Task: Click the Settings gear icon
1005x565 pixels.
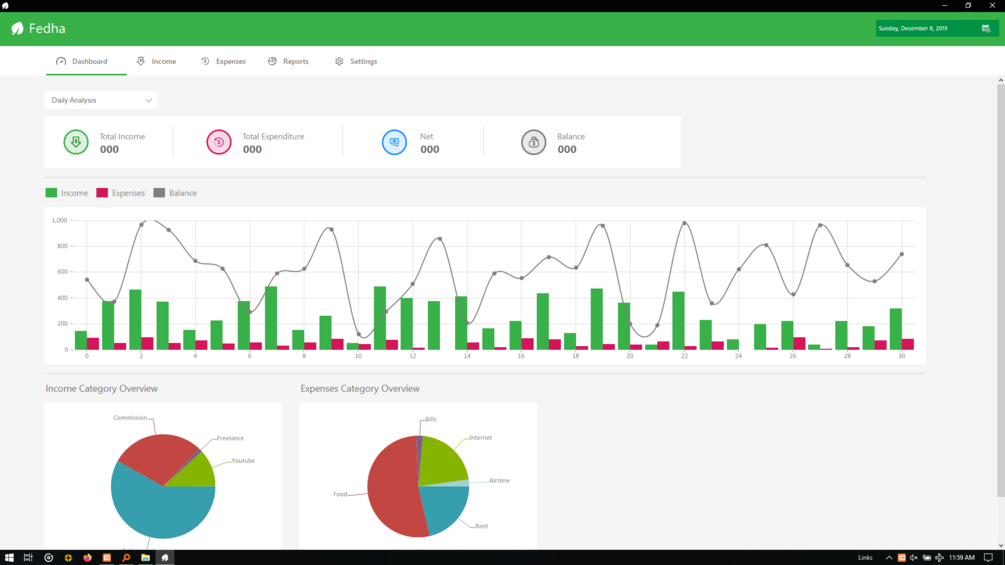Action: [339, 61]
